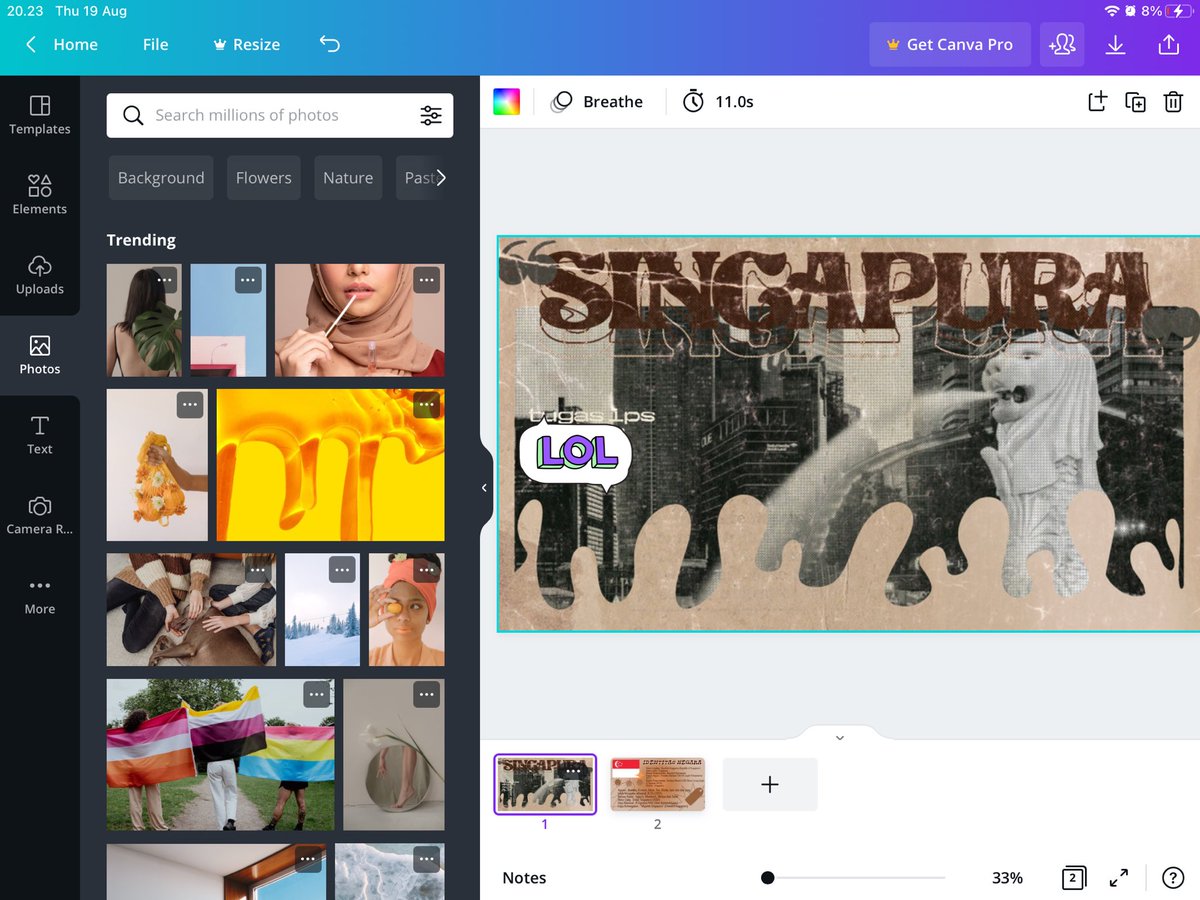
Task: Select the Photos tab
Action: [40, 355]
